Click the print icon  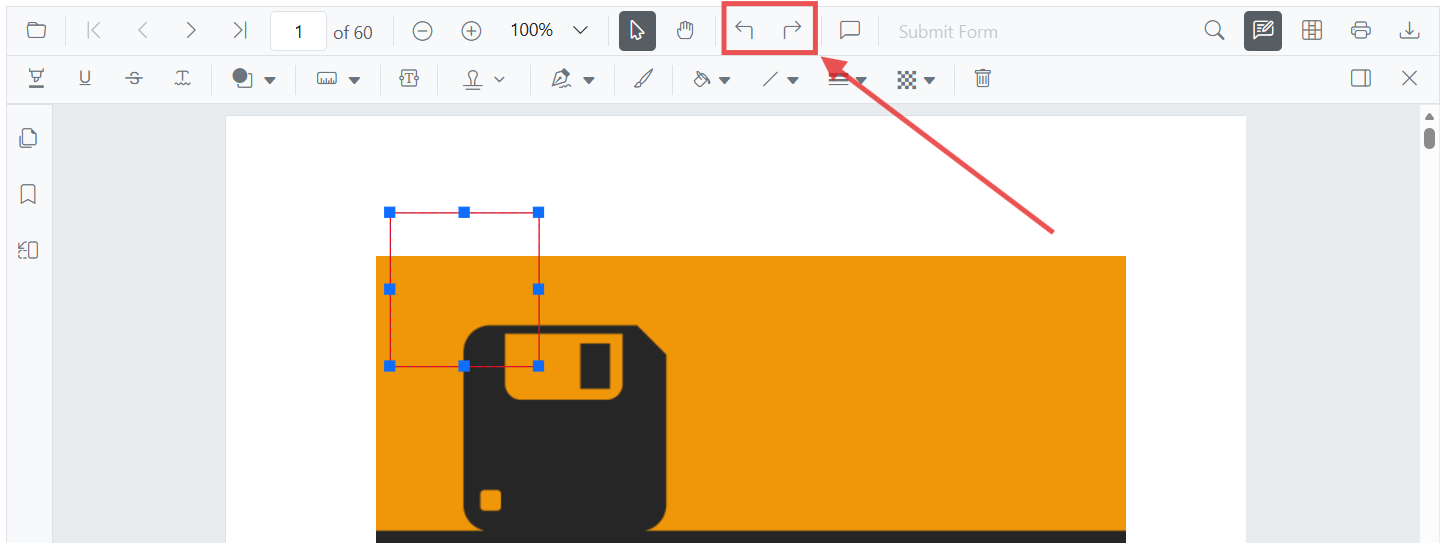(x=1360, y=31)
